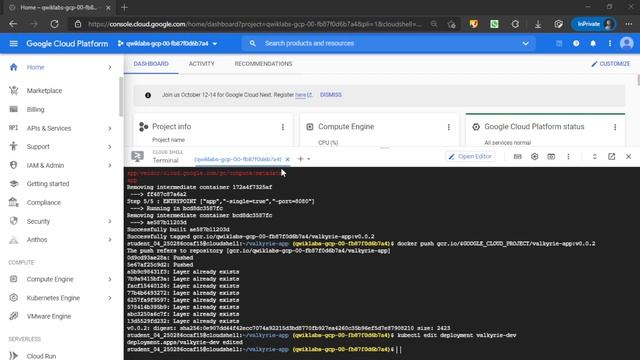
Task: Open Google Cloud Platform status card menu
Action: click(x=615, y=127)
